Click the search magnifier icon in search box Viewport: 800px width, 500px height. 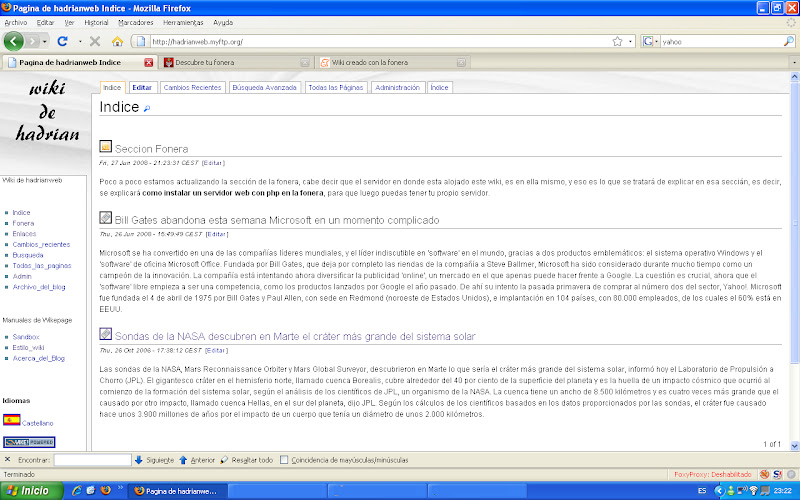788,41
